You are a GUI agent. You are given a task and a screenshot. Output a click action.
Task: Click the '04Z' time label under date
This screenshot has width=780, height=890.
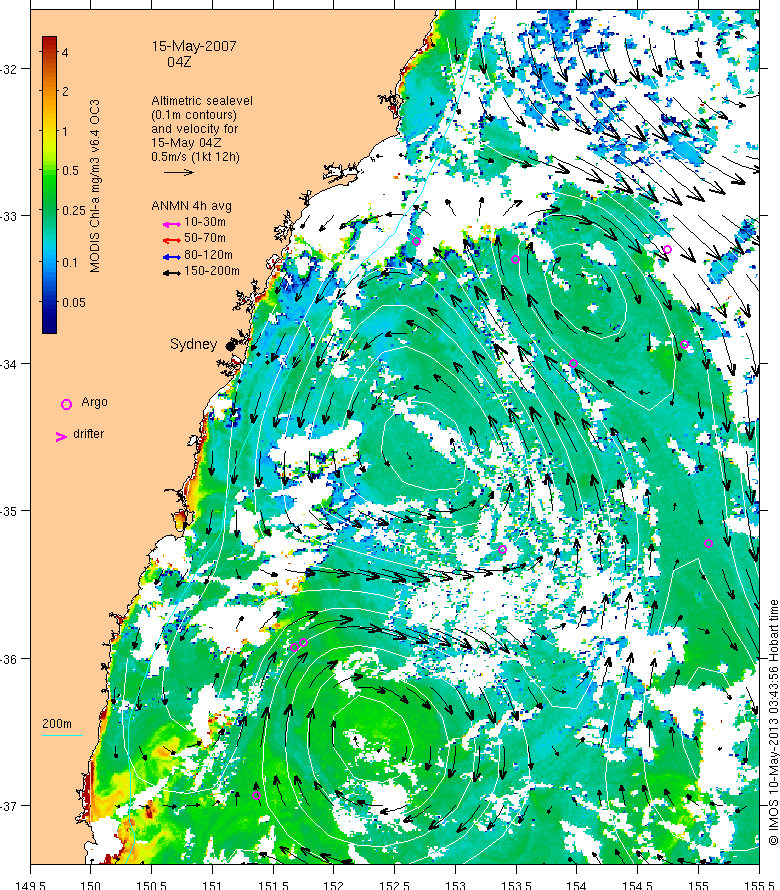tap(179, 62)
